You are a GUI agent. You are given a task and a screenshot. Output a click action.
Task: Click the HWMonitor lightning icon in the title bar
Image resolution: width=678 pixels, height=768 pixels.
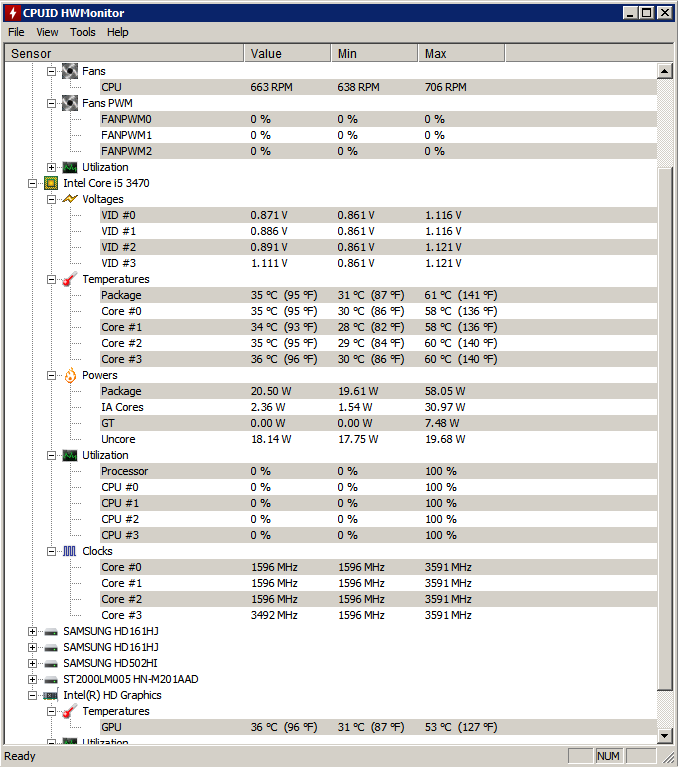coord(13,13)
